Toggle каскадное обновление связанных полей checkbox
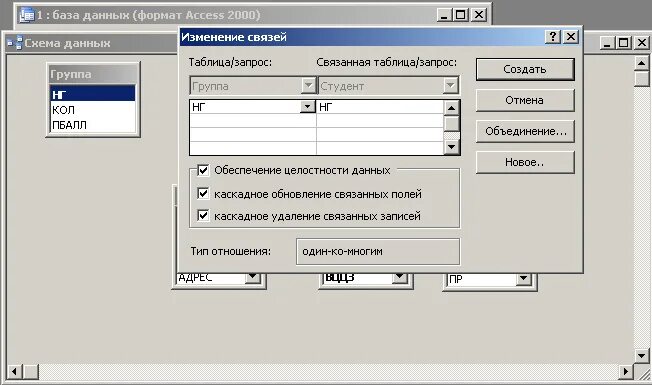Screen dimensions: 652x385 coord(203,193)
